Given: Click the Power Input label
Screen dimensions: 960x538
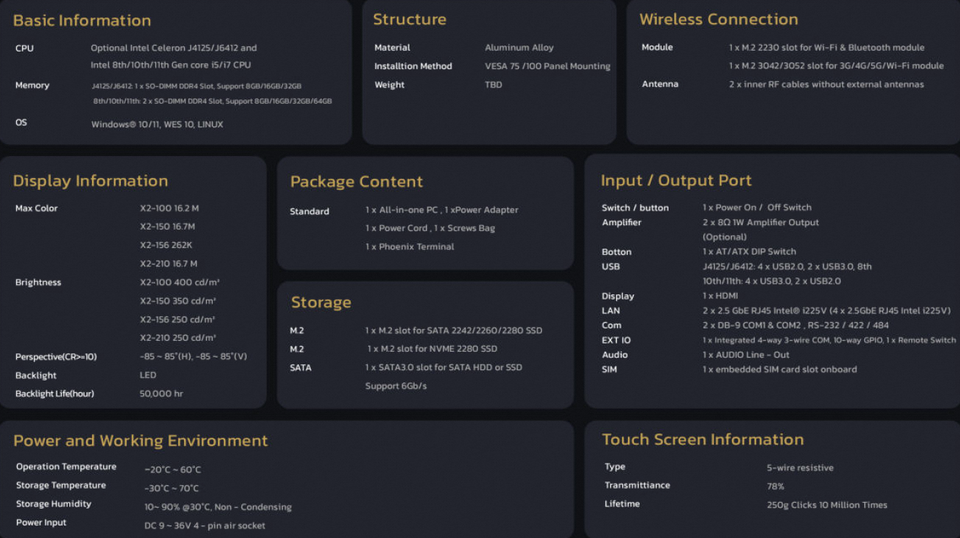Looking at the screenshot, I should [x=41, y=523].
